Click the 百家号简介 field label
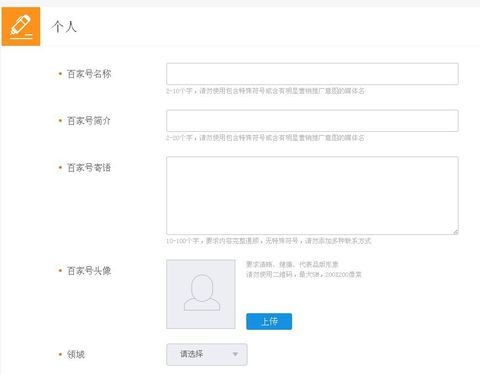This screenshot has height=375, width=480. pos(89,121)
